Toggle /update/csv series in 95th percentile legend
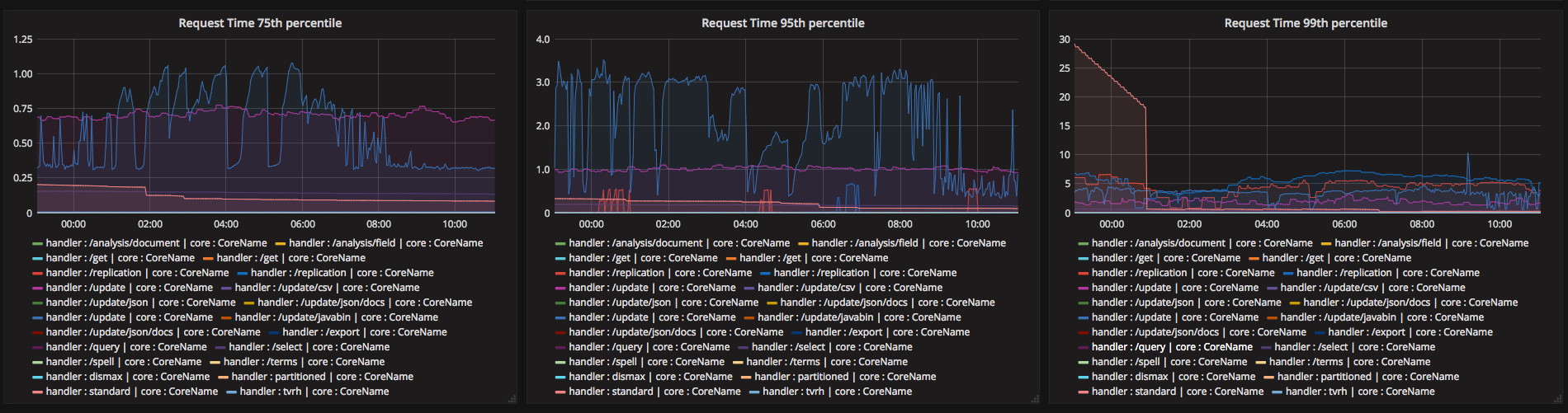 pos(850,288)
